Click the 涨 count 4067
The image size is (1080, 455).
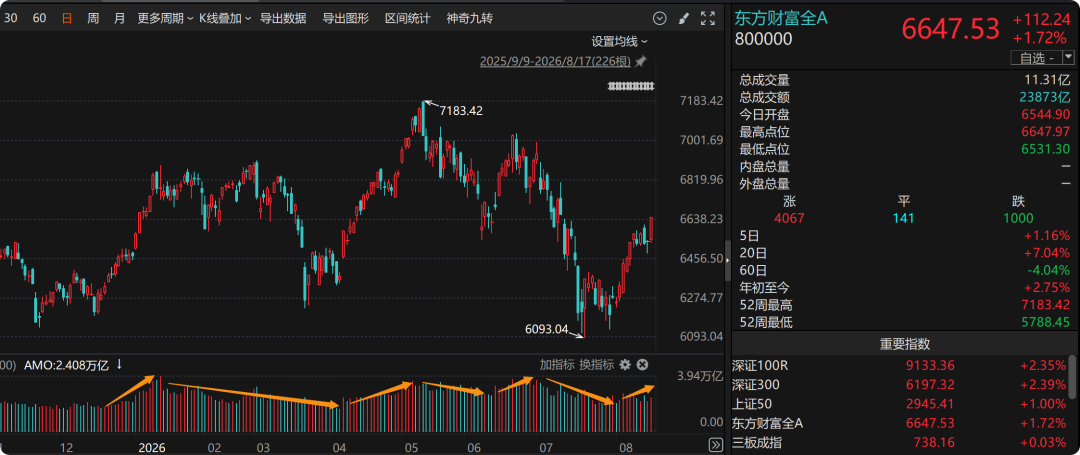click(789, 219)
